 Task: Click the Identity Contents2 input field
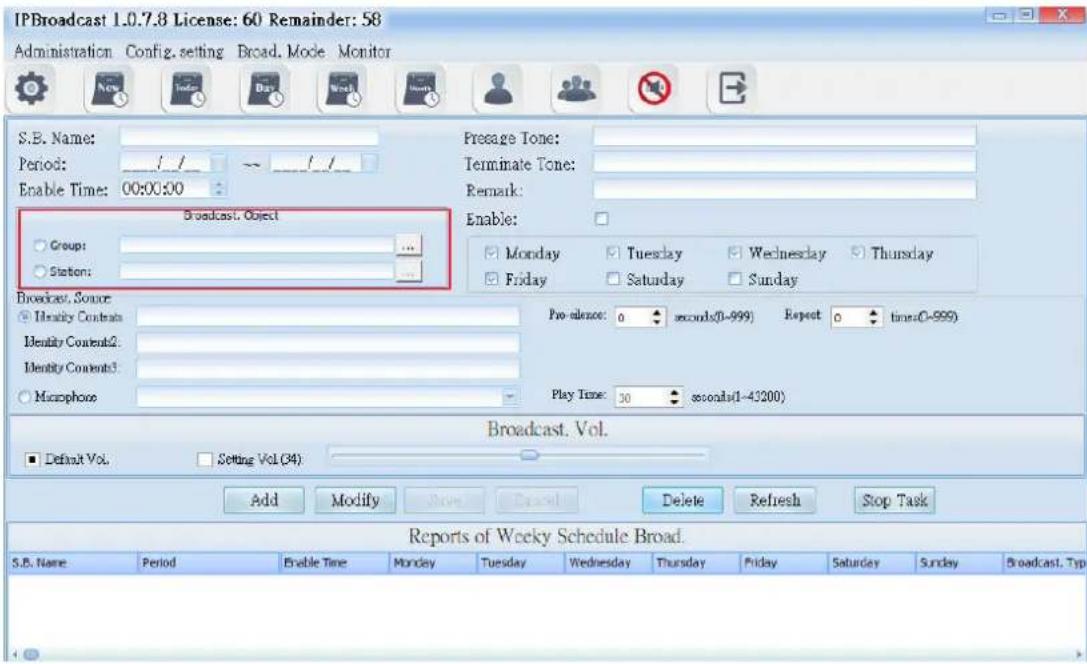point(328,342)
